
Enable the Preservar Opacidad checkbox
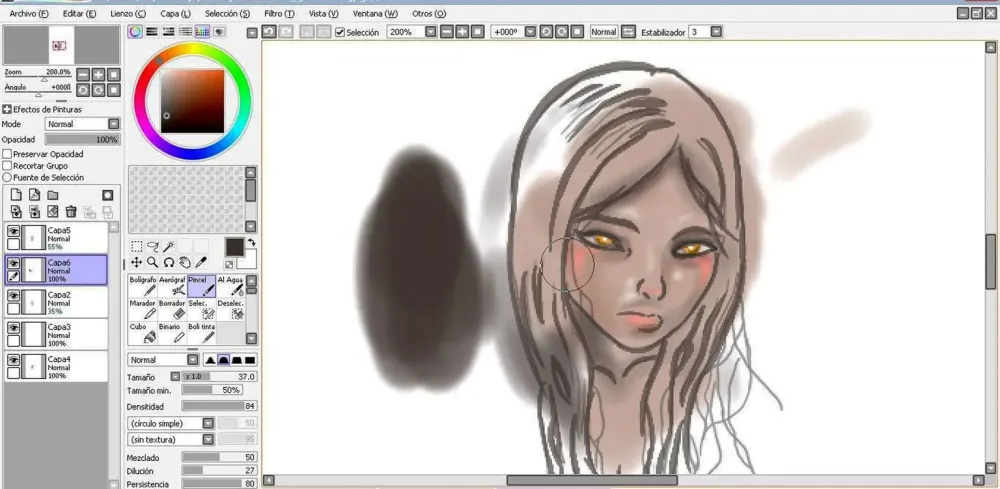point(7,155)
